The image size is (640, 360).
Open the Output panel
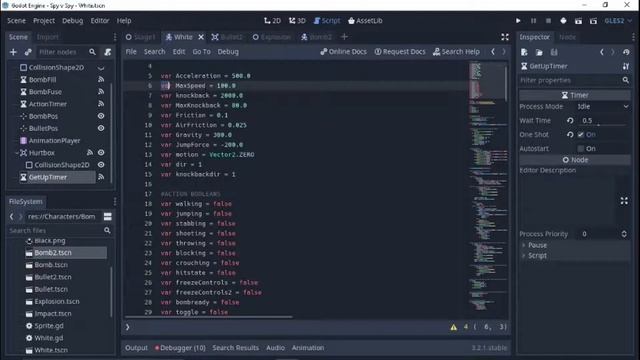pos(136,348)
